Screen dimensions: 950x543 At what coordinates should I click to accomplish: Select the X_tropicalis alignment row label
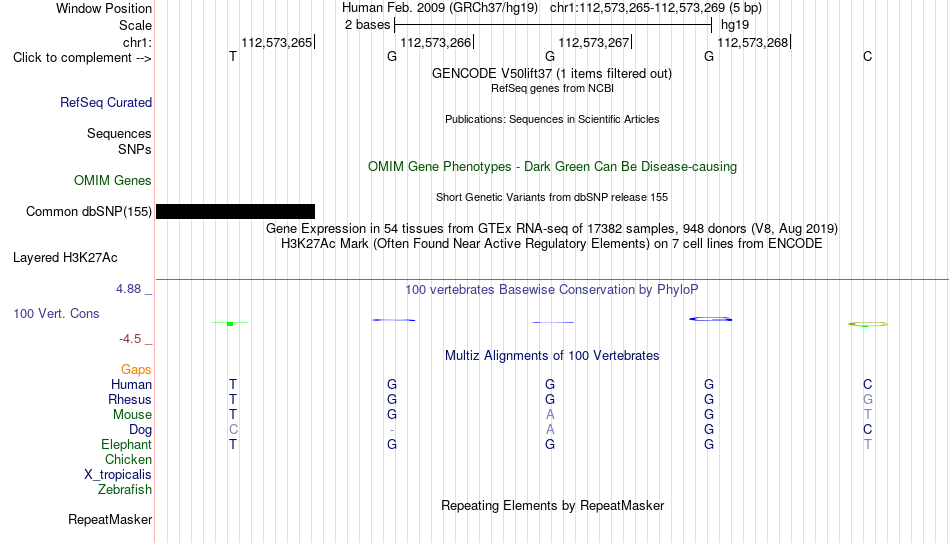pos(118,475)
